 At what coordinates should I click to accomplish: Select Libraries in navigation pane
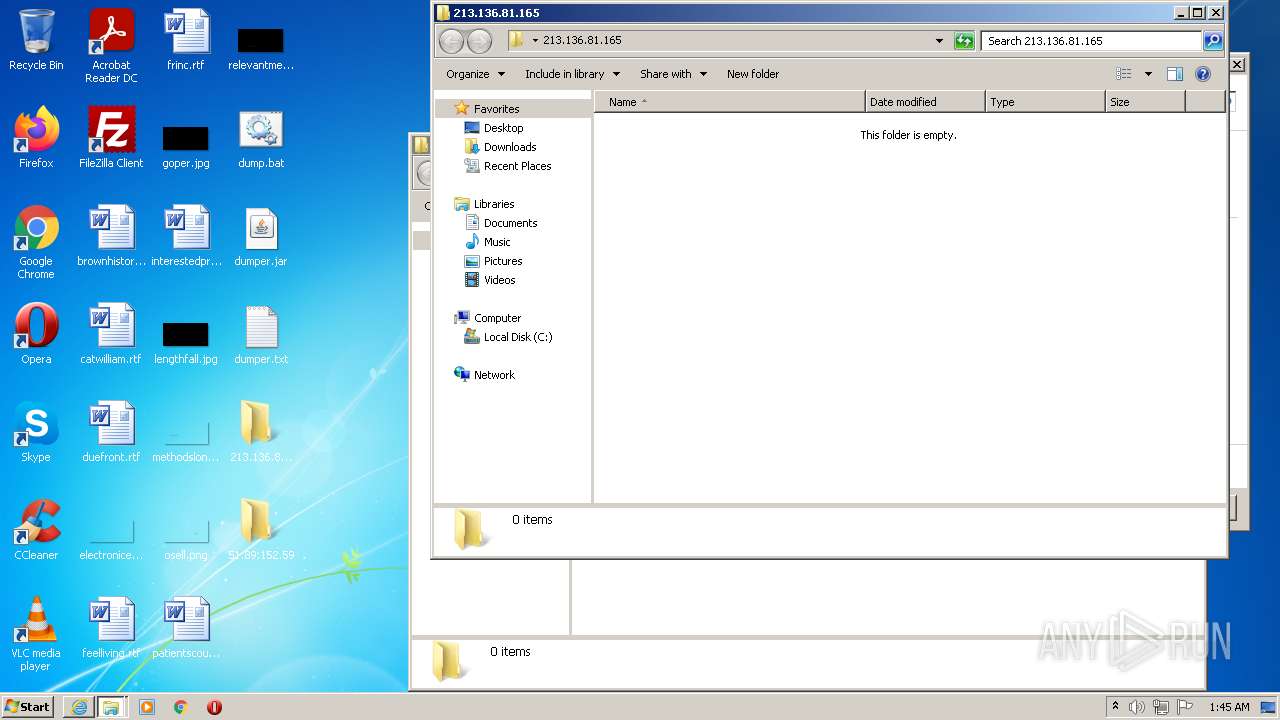tap(494, 204)
